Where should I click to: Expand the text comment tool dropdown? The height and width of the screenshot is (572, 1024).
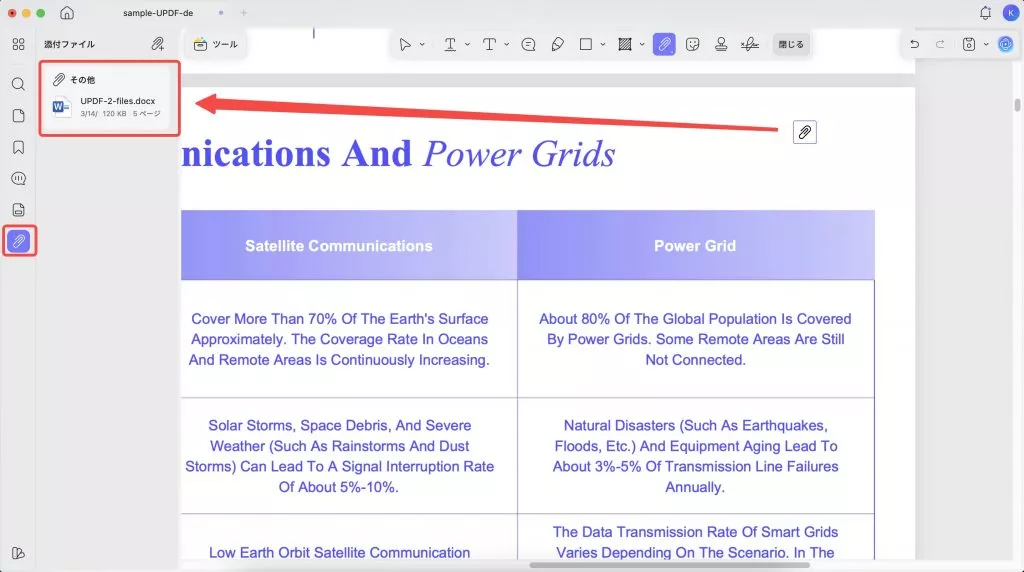507,44
